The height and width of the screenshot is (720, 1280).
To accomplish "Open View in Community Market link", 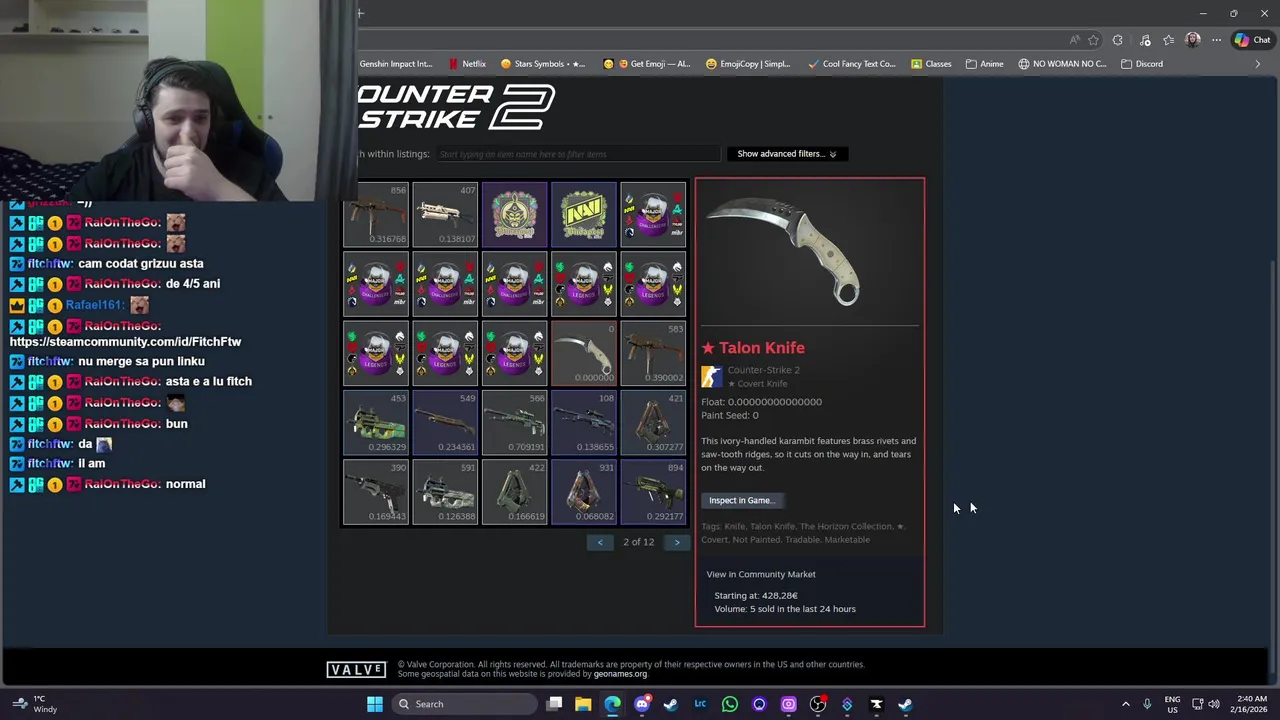I will coord(761,574).
